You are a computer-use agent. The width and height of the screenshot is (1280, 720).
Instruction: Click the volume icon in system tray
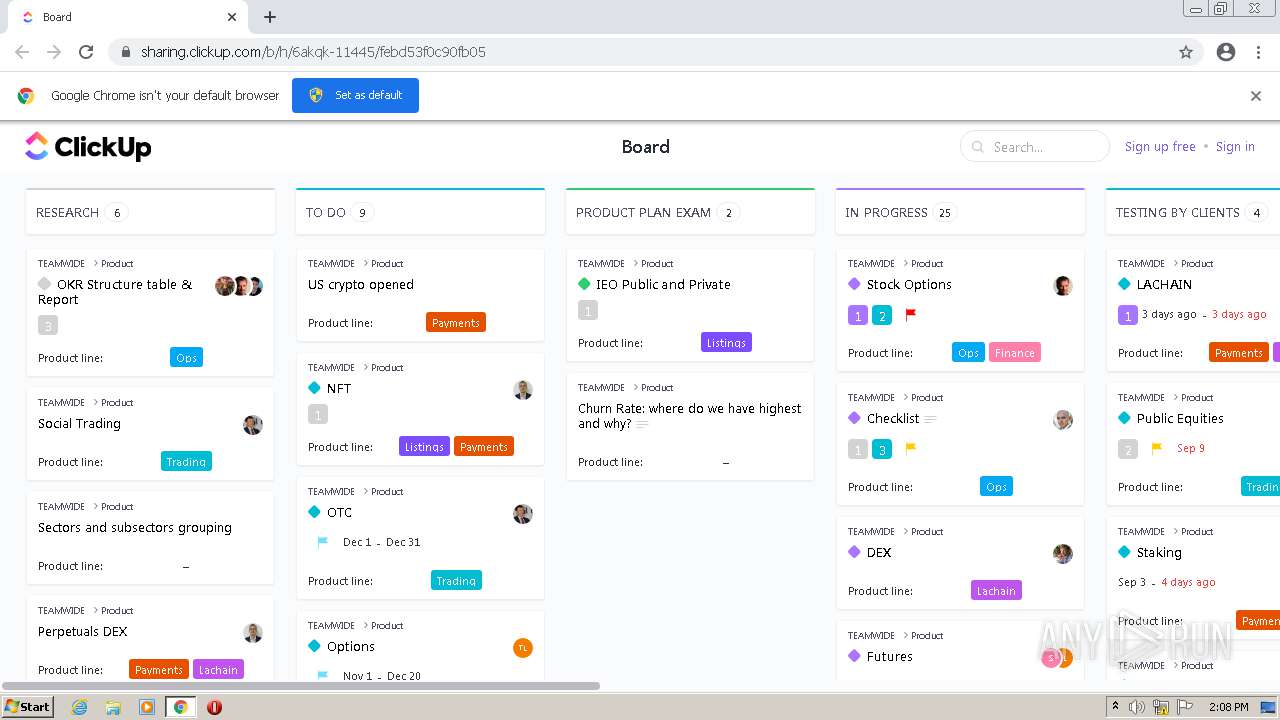[1137, 707]
